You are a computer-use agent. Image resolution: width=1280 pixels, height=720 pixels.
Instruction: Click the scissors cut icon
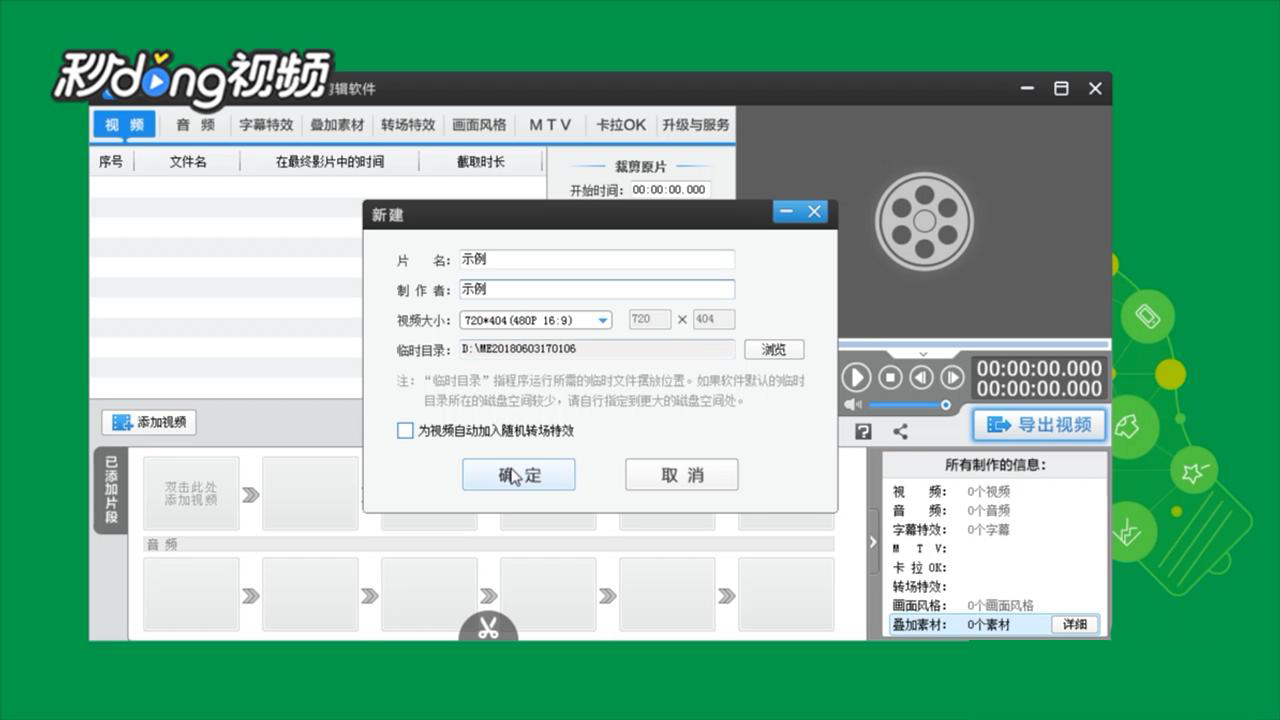point(488,629)
